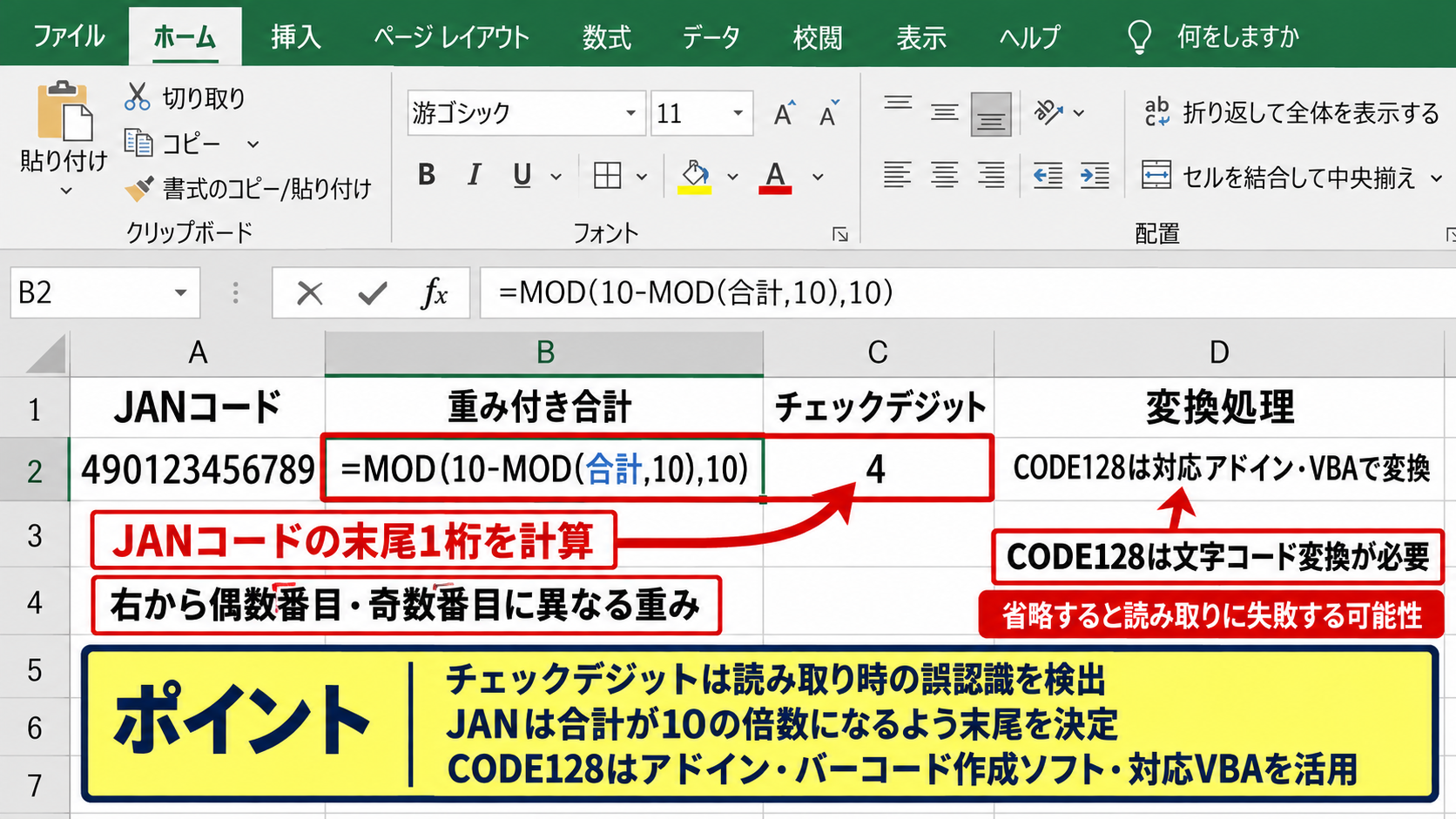The width and height of the screenshot is (1456, 819).
Task: Open the 游ゴシック font name dropdown
Action: 630,113
